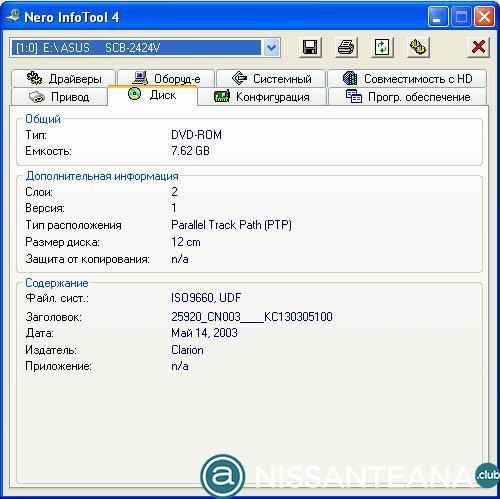Click the Слои label

coord(39,192)
